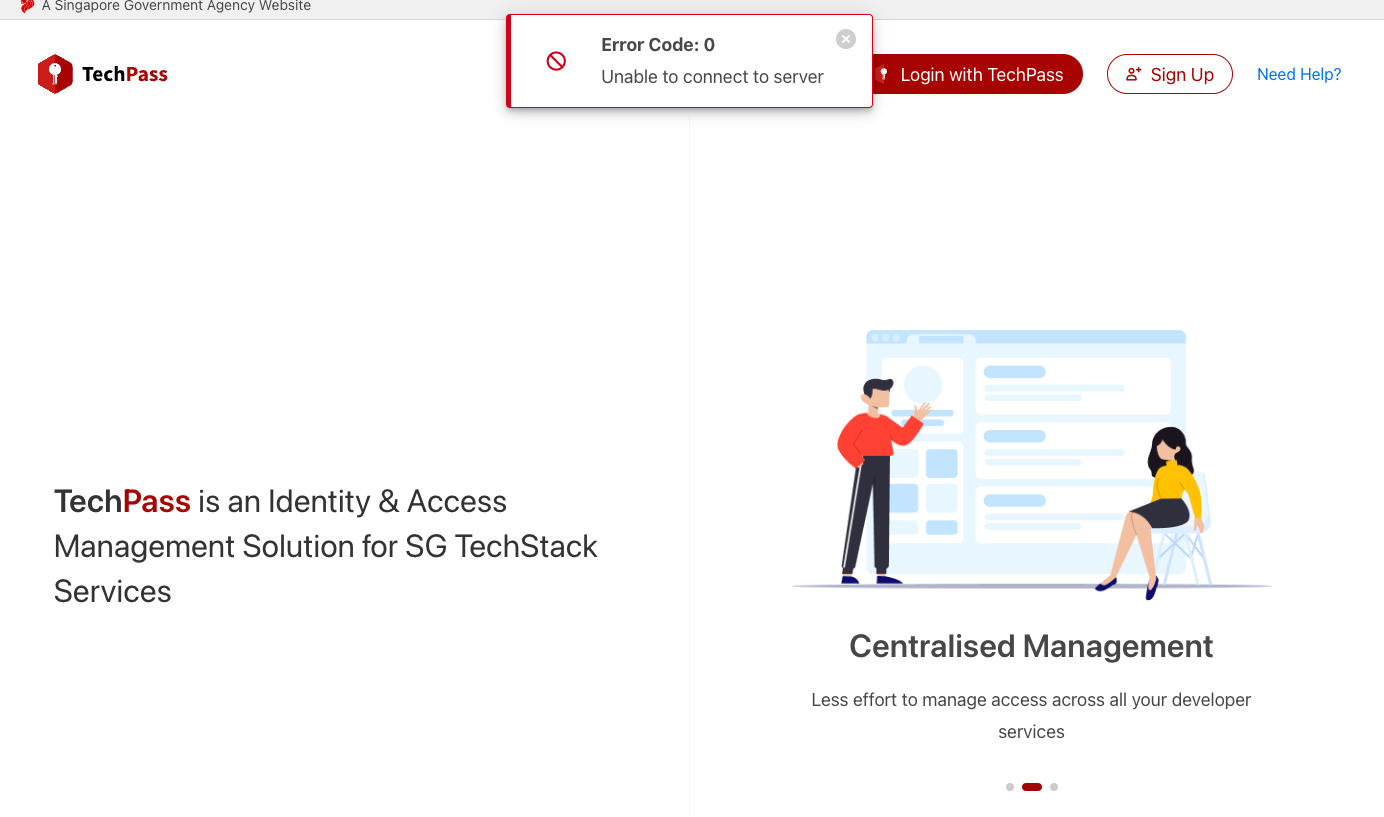Click the Unable to connect to server message
This screenshot has height=817, width=1384.
[712, 77]
